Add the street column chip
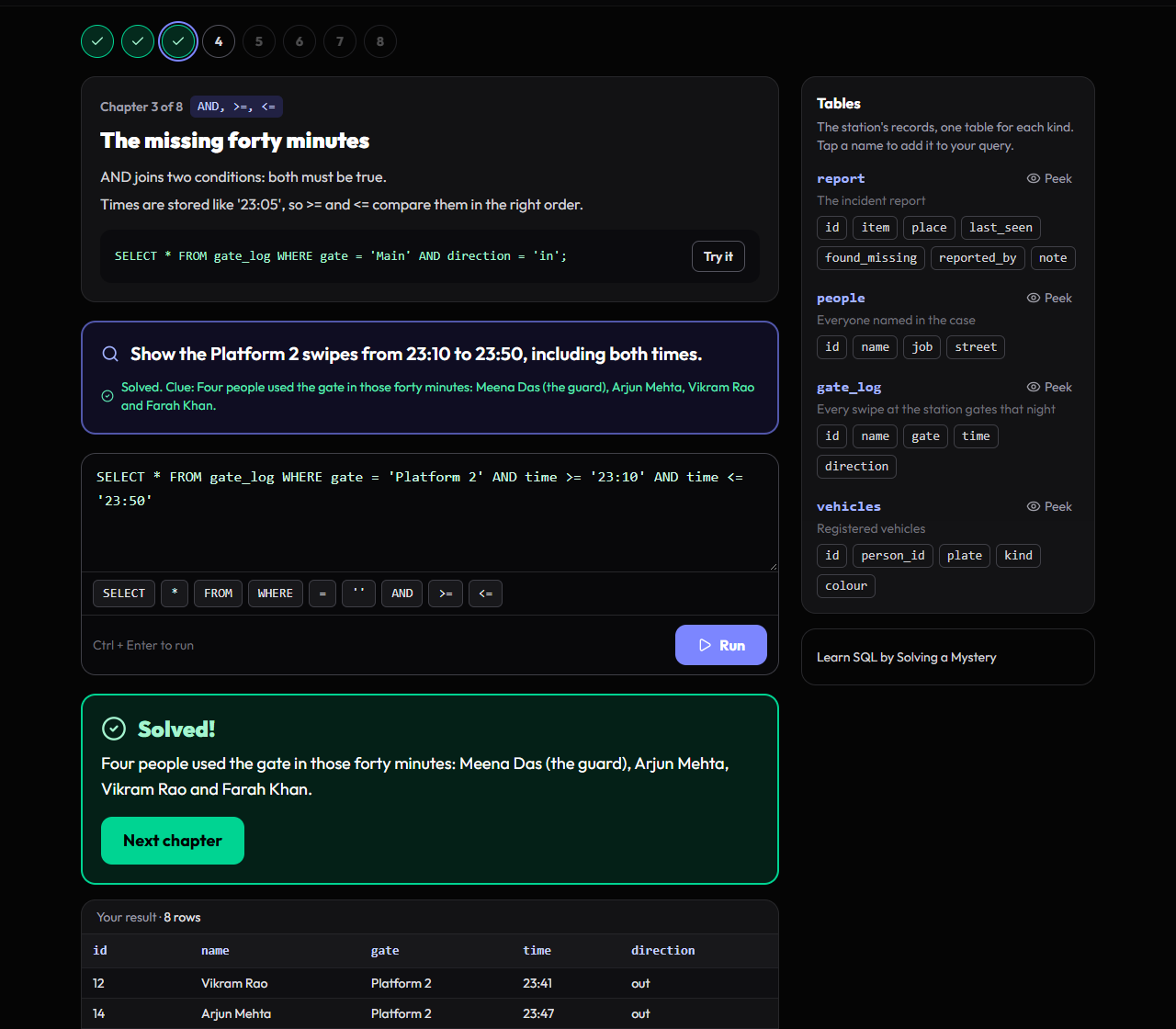Screen dimensions: 1176x1029 coord(976,347)
